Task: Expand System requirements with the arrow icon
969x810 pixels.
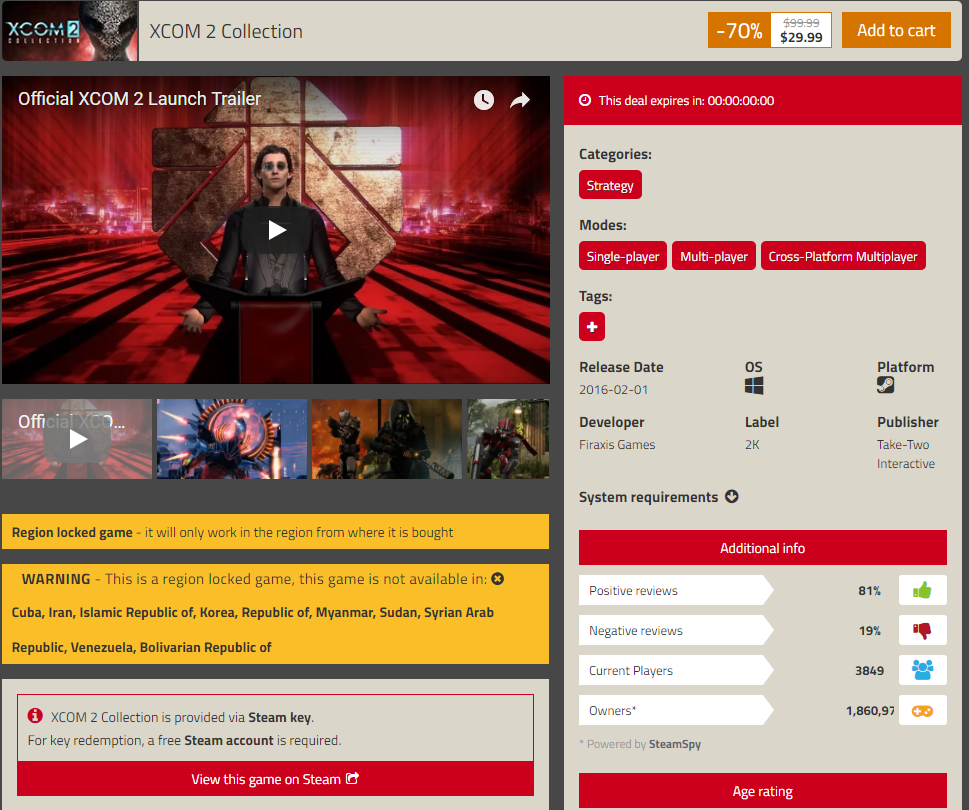Action: (732, 497)
